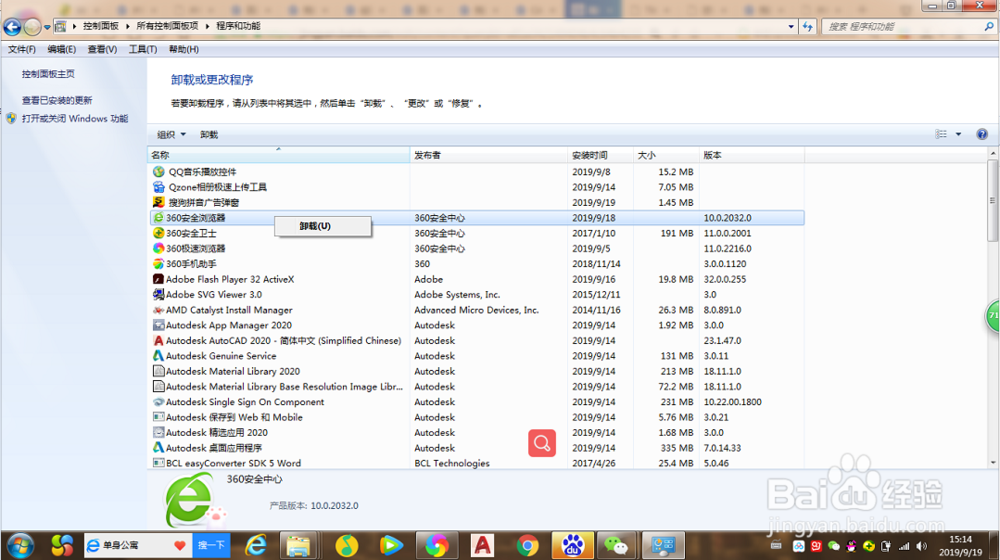
Task: Open Internet Explorer from the taskbar
Action: 256,546
